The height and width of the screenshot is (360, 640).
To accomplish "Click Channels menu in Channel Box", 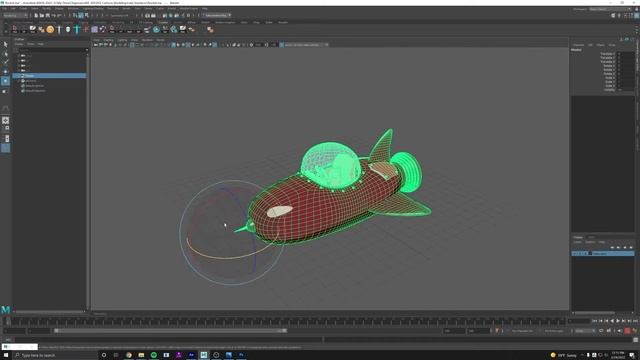I will pos(578,45).
